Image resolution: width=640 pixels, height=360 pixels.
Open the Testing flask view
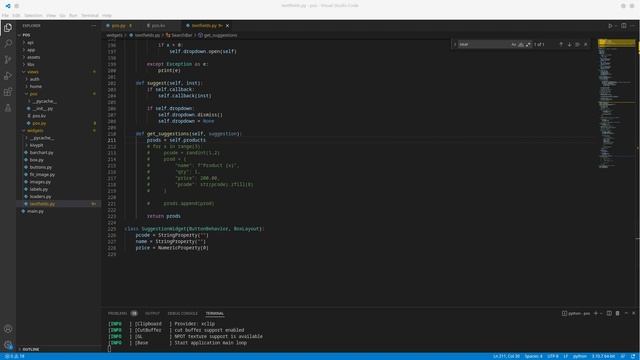coord(8,108)
